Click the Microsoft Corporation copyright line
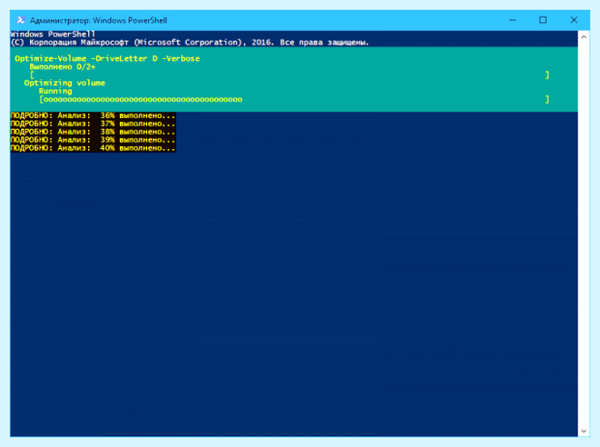The image size is (600, 447). tap(189, 42)
